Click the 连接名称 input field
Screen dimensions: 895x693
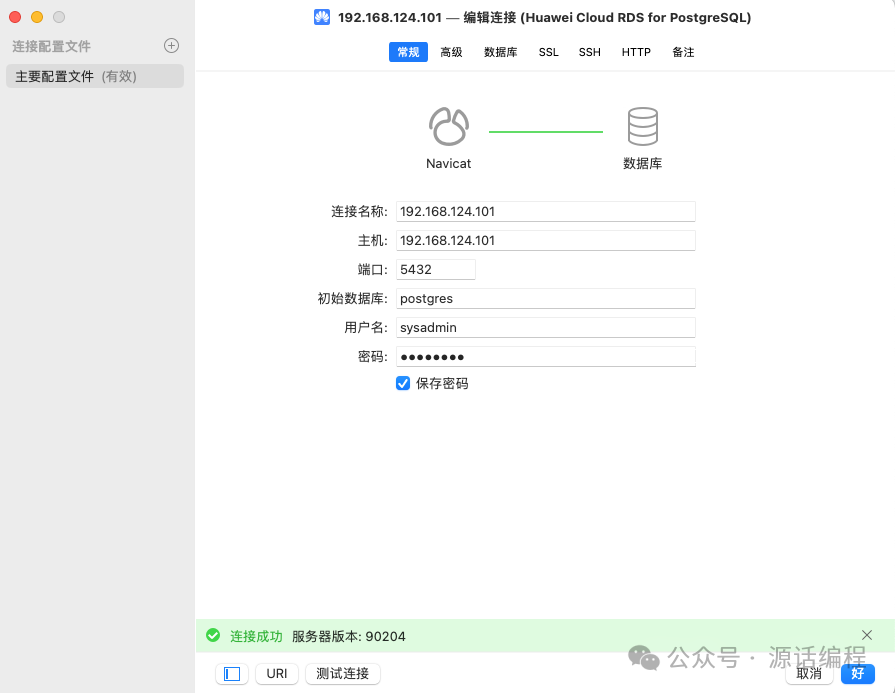point(546,211)
